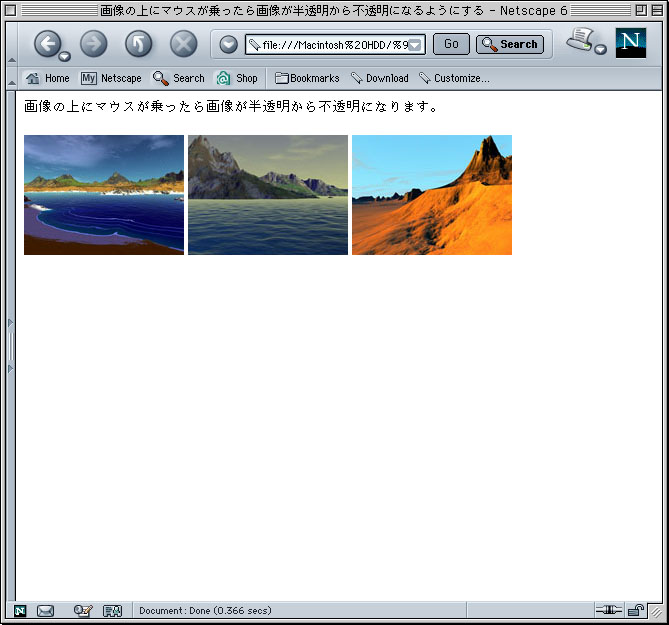The width and height of the screenshot is (669, 625).
Task: Toggle the sidebar using the left edge grippy
Action: [11, 346]
